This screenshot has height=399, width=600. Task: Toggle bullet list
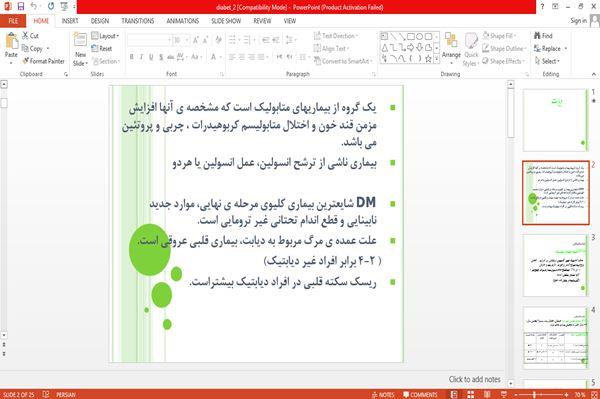(233, 40)
